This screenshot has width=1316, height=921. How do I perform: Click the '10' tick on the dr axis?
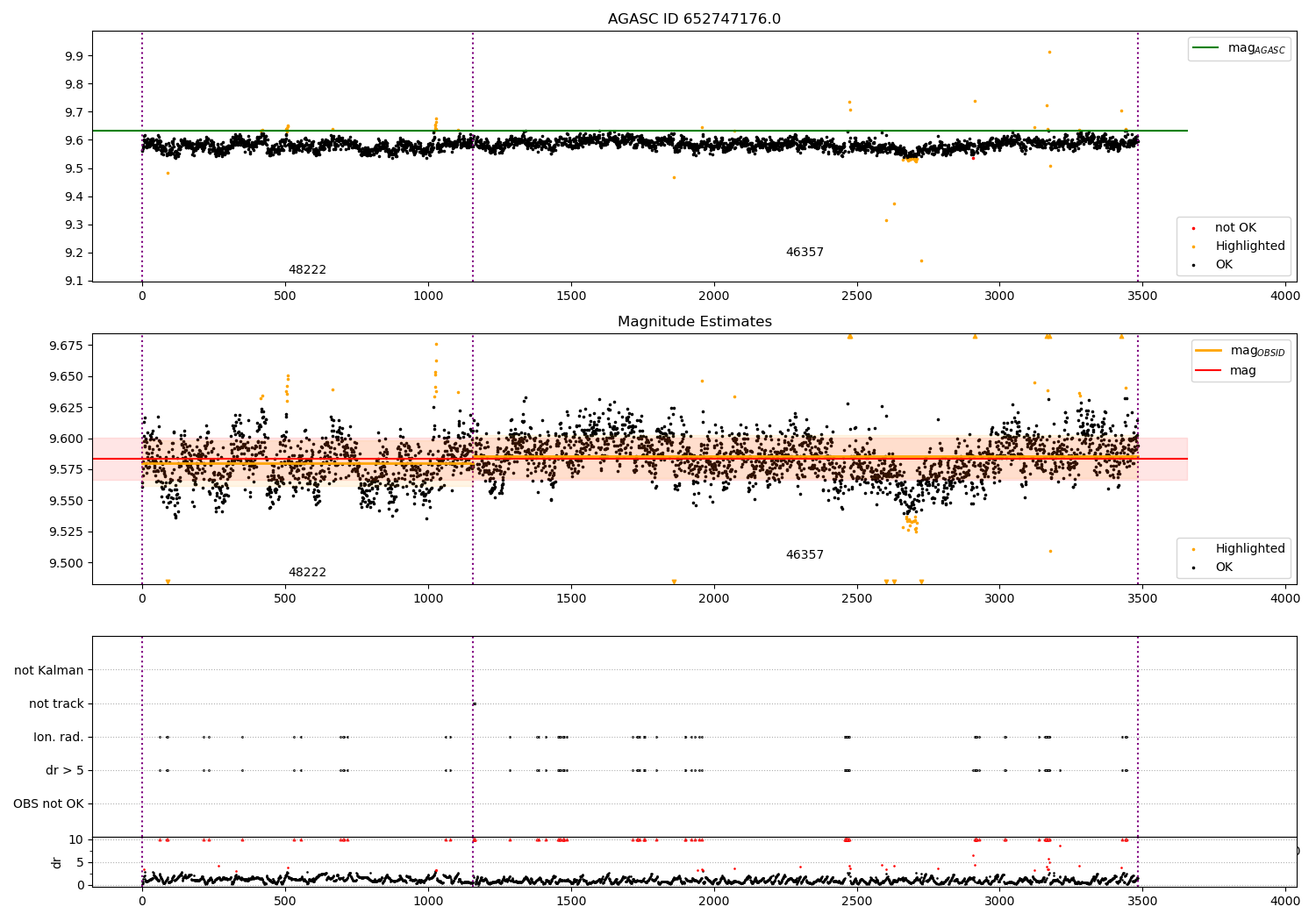pos(76,839)
